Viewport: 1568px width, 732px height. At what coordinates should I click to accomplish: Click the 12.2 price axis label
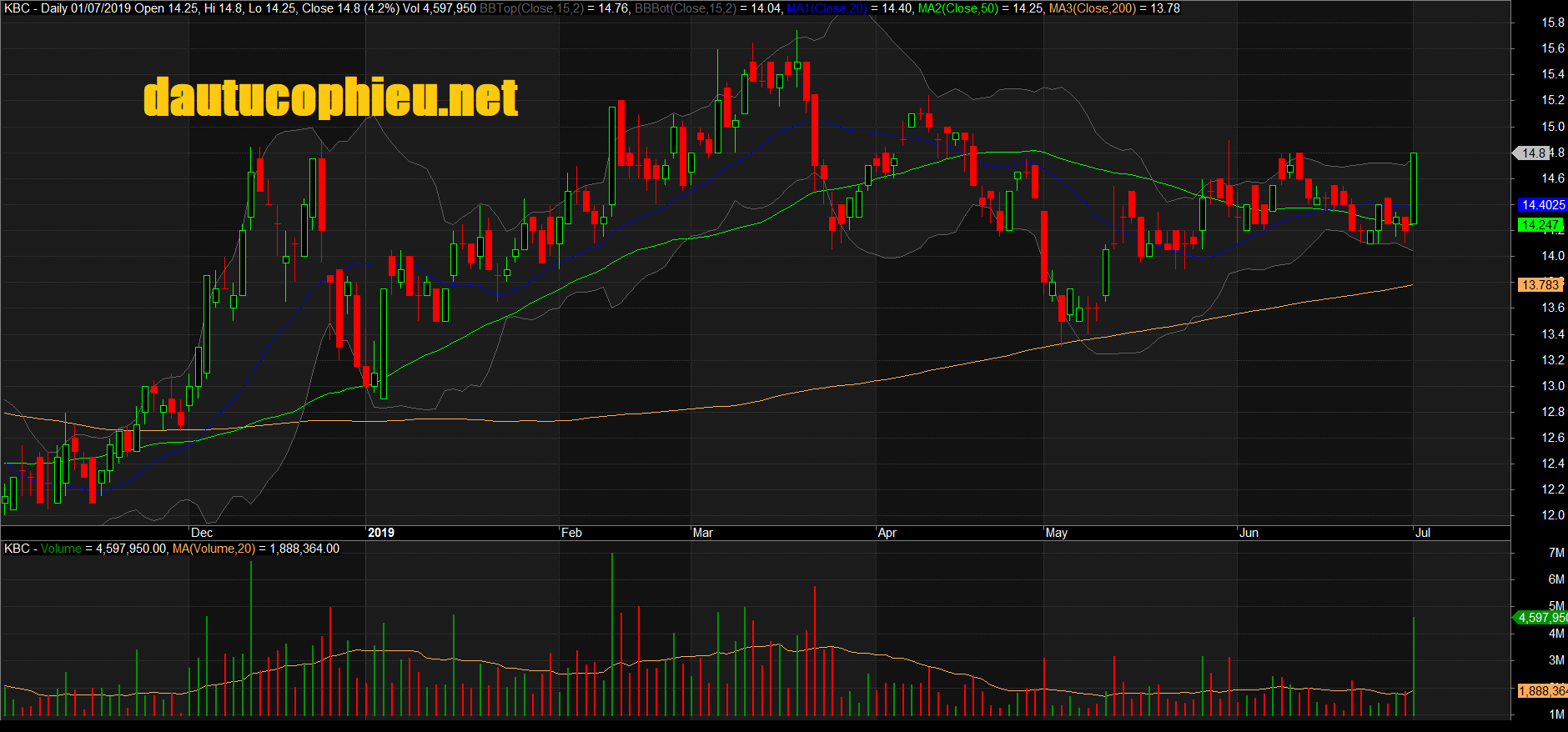[x=1553, y=489]
